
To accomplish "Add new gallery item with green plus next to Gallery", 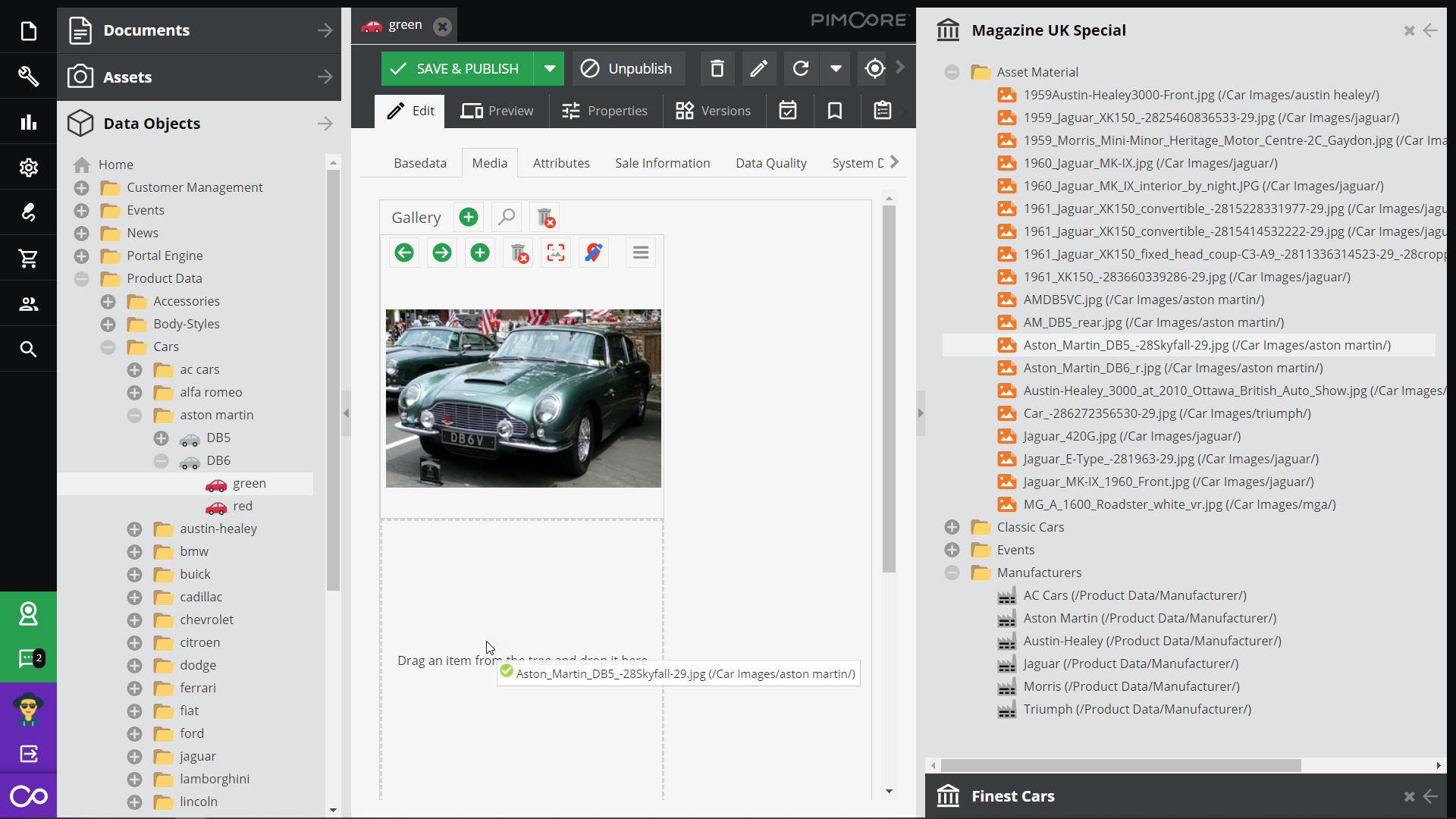I will click(x=469, y=218).
